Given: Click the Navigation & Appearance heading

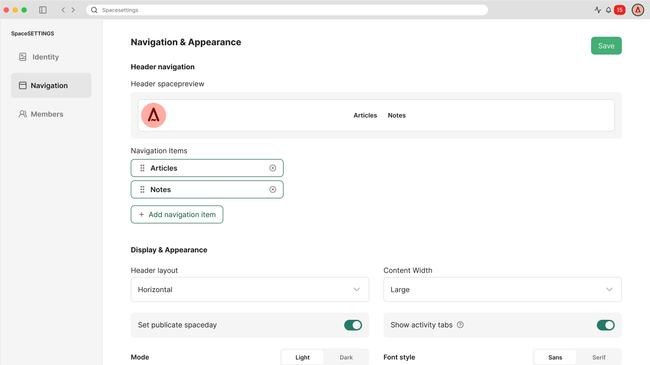Looking at the screenshot, I should 186,42.
